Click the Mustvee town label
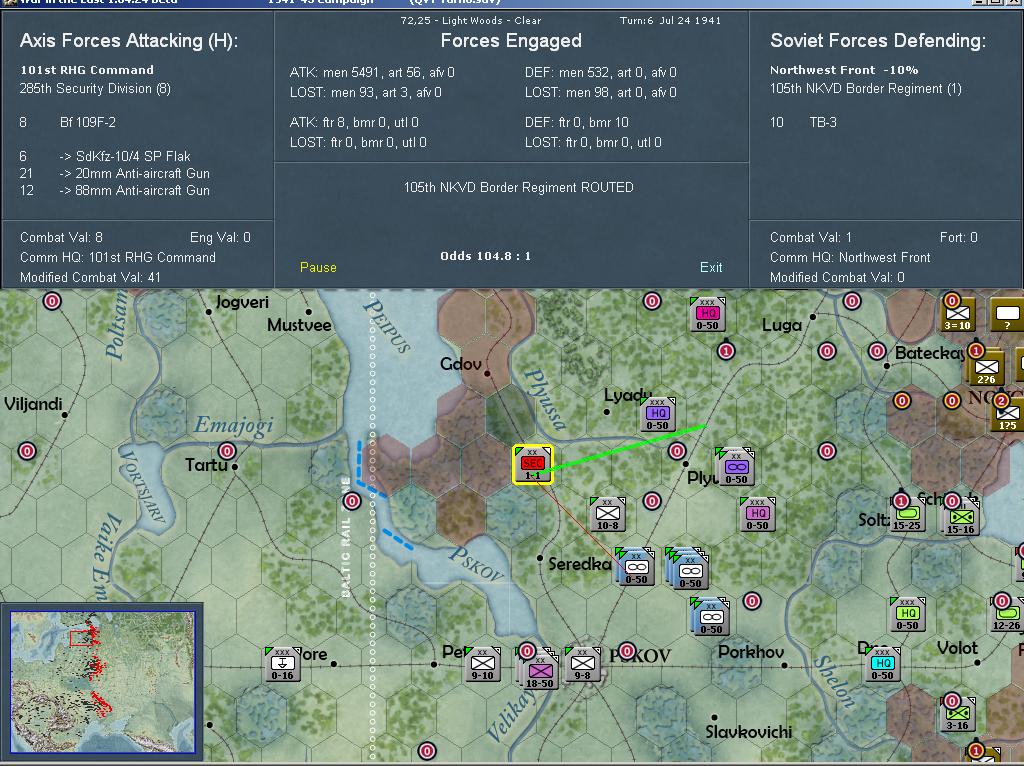Screen dimensions: 1024x766 [299, 325]
